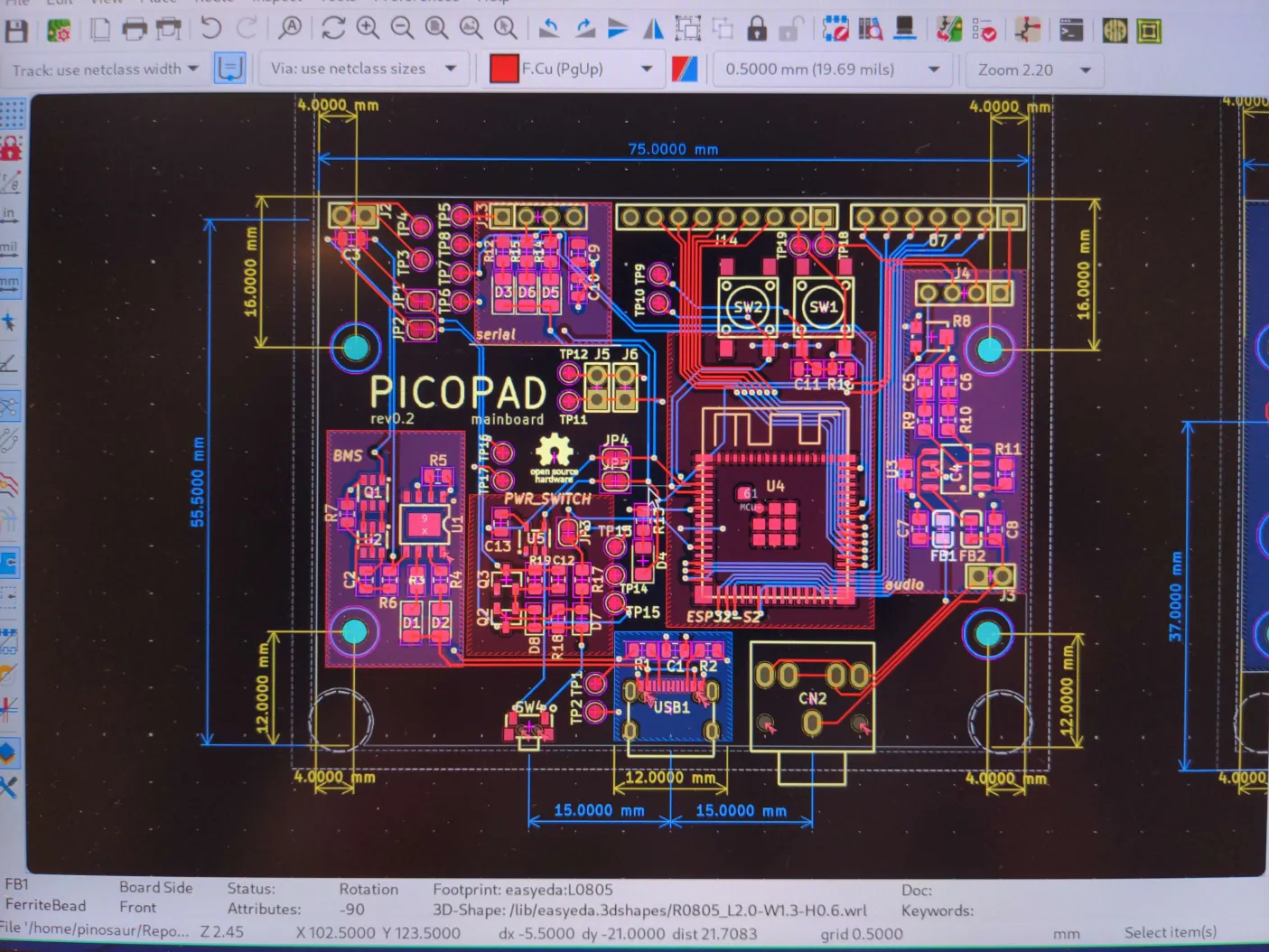The width and height of the screenshot is (1269, 952).
Task: Save the board with the floppy icon
Action: tap(16, 31)
